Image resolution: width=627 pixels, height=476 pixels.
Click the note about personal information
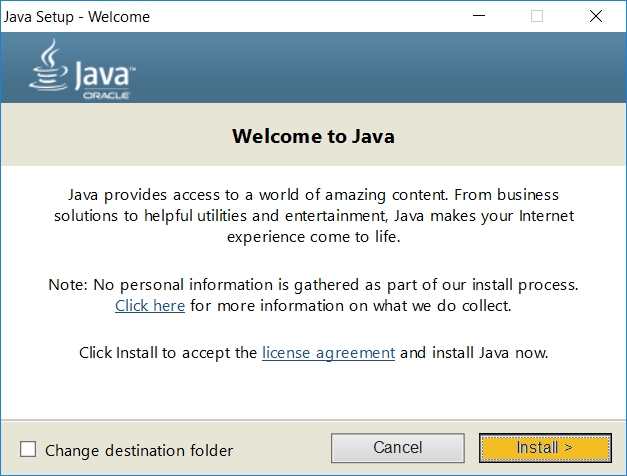(x=313, y=285)
